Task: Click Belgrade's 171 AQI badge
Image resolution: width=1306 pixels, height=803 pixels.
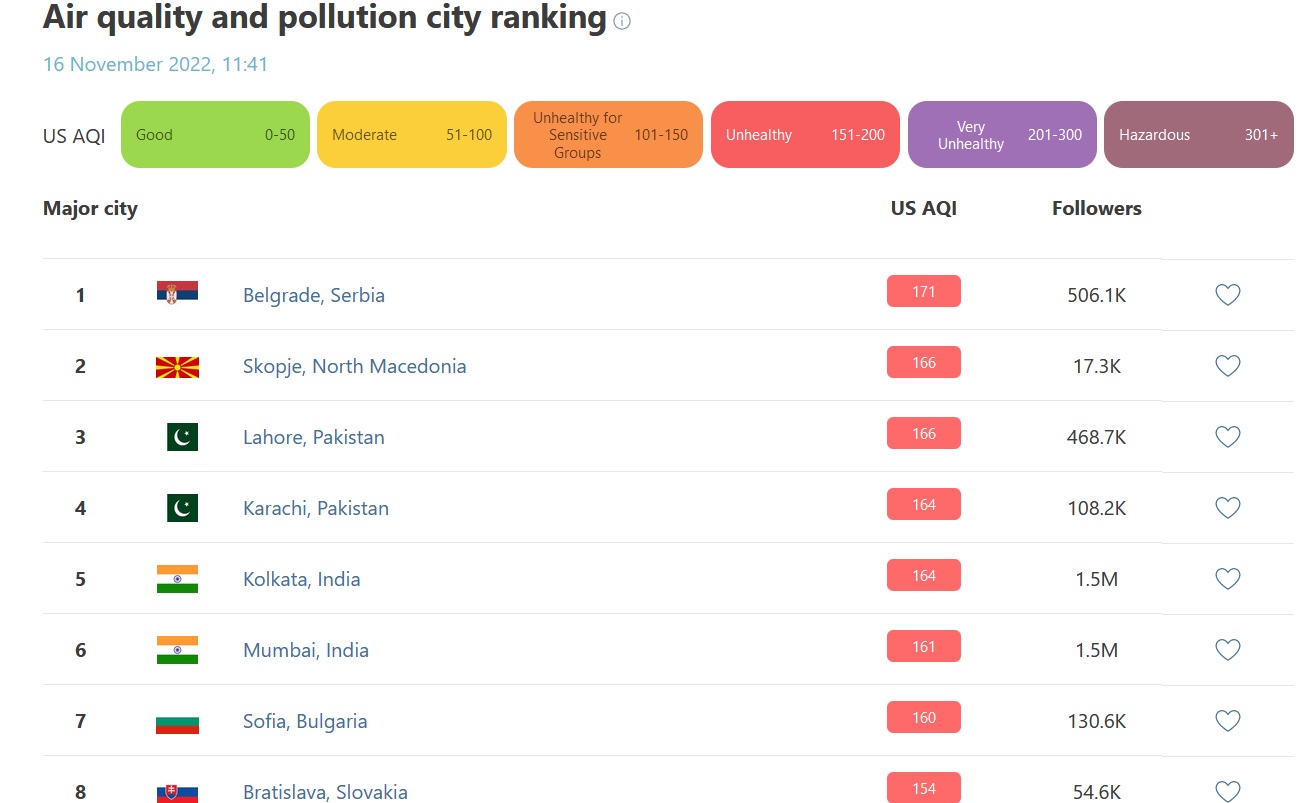Action: [923, 292]
